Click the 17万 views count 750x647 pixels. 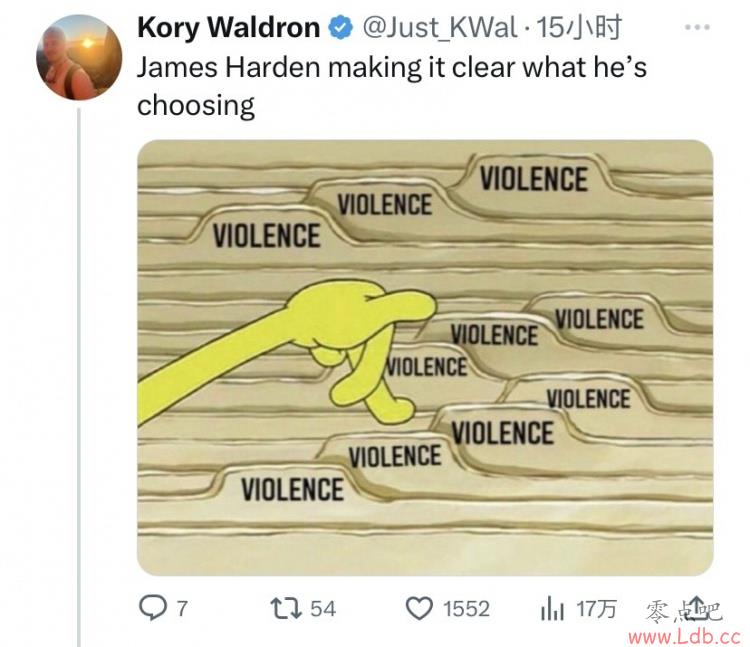point(596,609)
